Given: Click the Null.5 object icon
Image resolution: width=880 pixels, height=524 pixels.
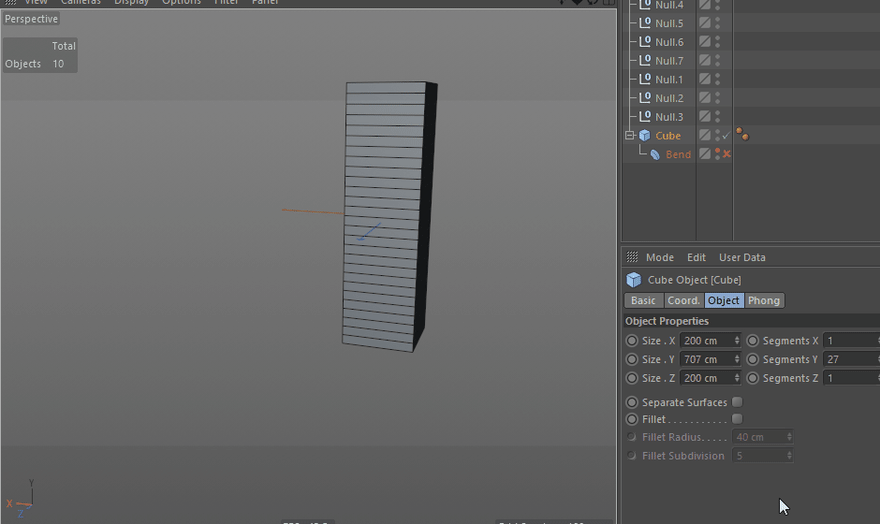Looking at the screenshot, I should click(645, 23).
